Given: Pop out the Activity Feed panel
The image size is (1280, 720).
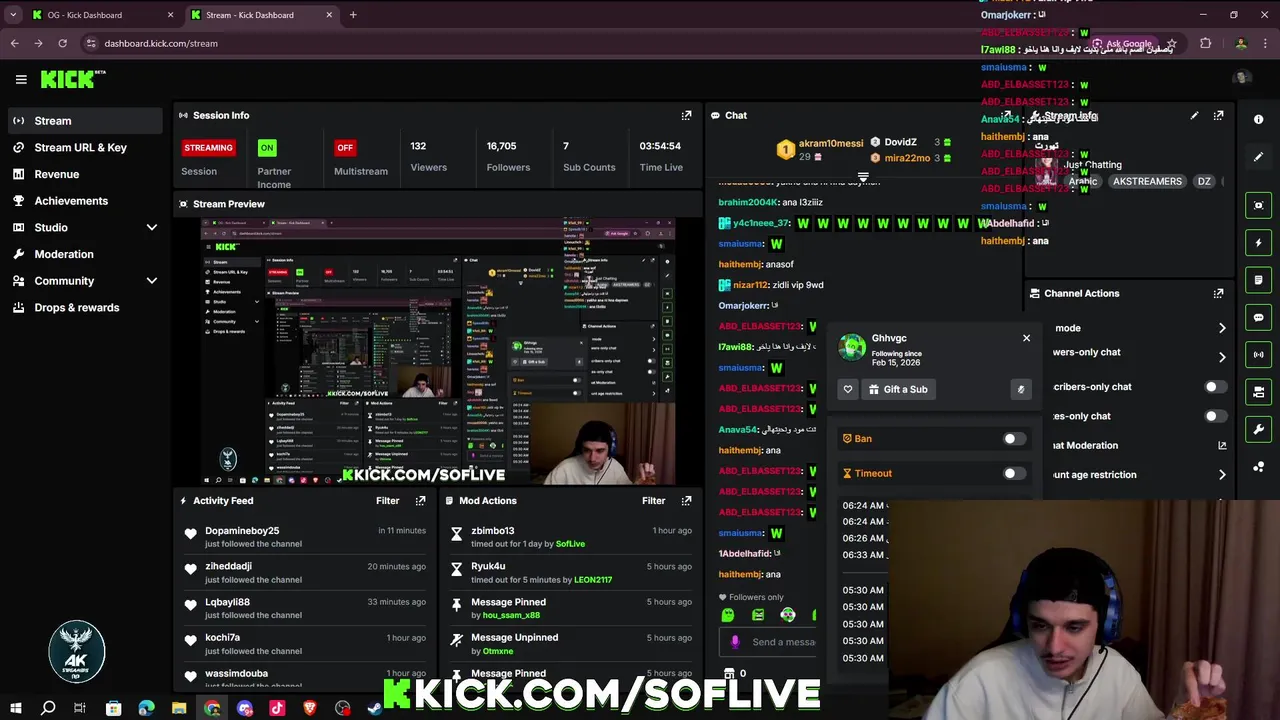Looking at the screenshot, I should pos(420,500).
